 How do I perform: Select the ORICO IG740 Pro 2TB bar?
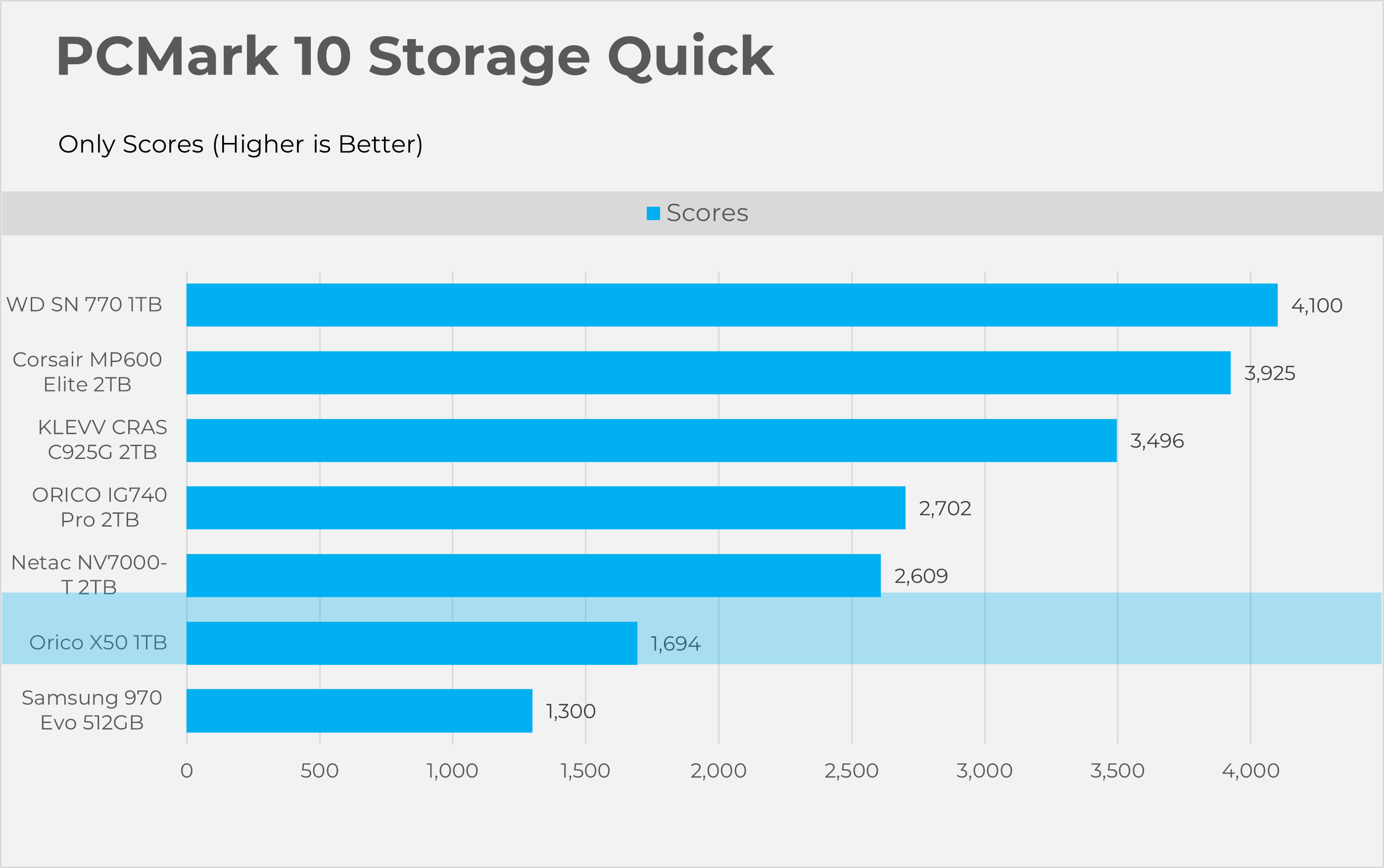tap(546, 507)
